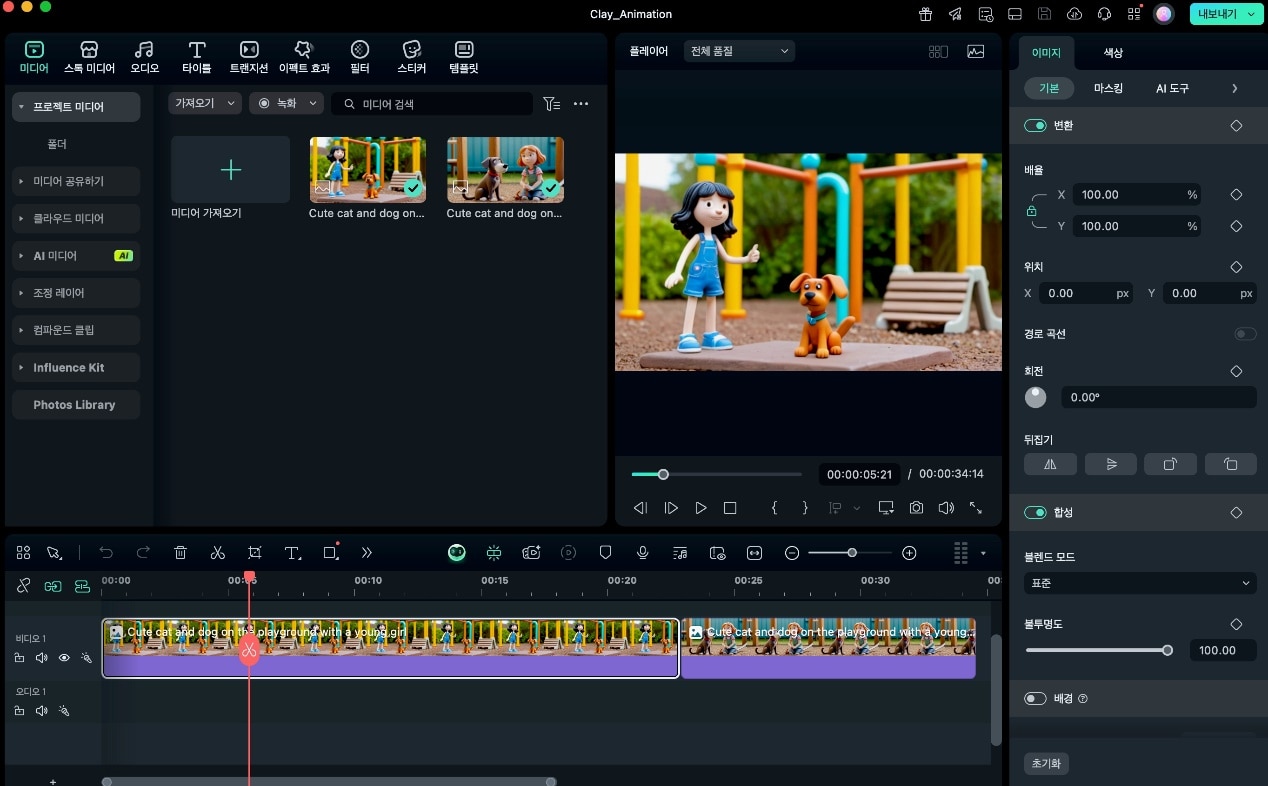Image resolution: width=1268 pixels, height=786 pixels.
Task: Add text with the timeline T icon
Action: point(292,552)
